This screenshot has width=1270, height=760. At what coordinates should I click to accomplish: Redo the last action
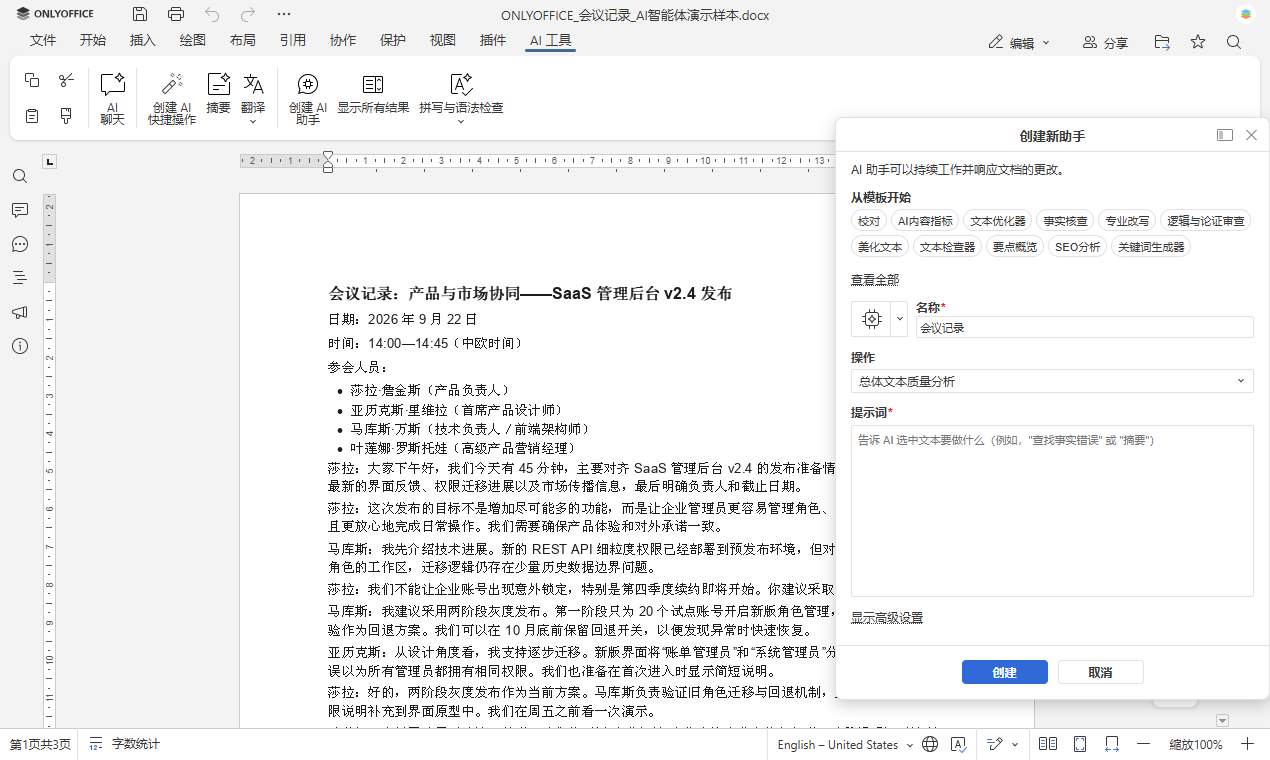point(248,14)
